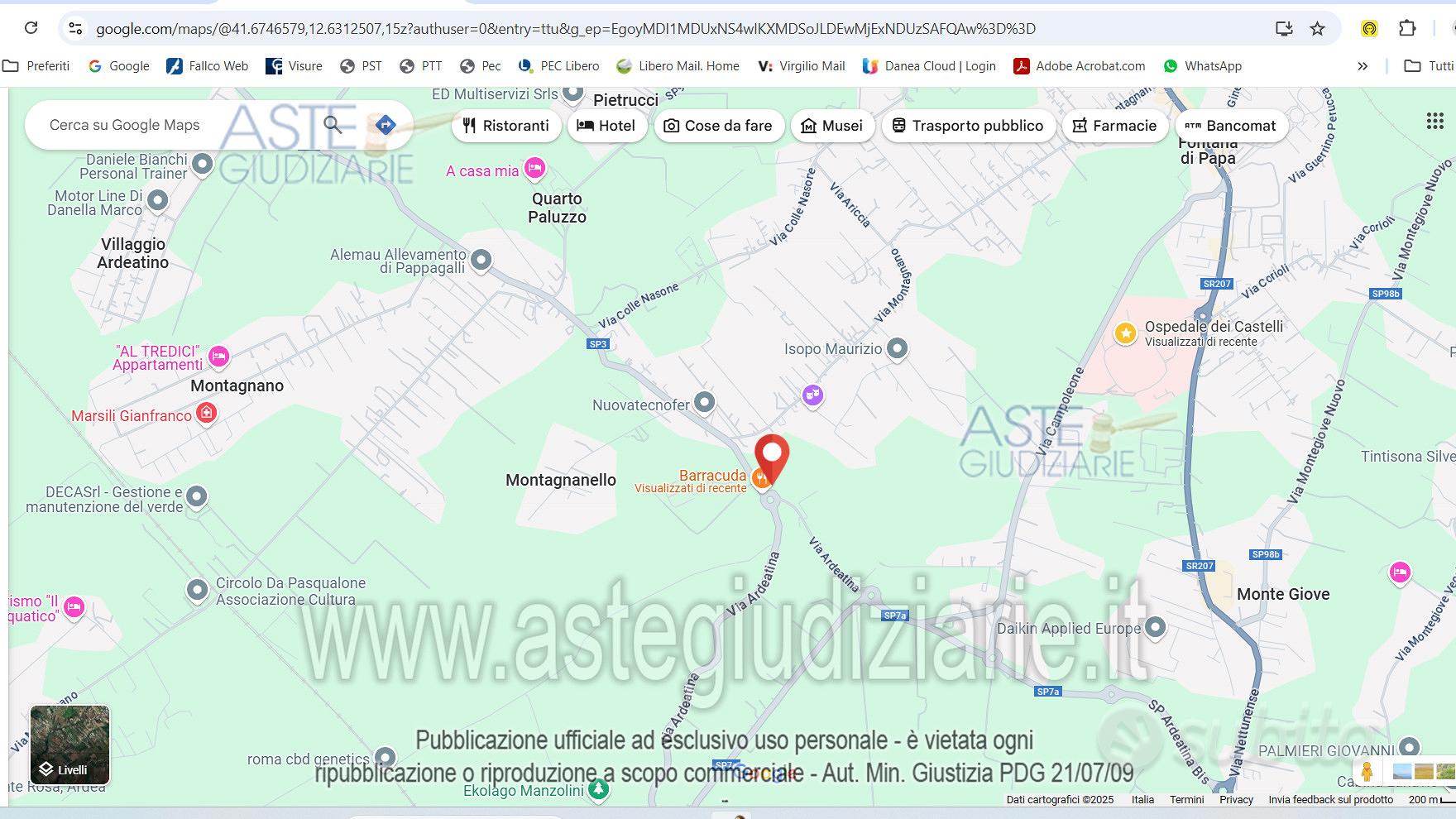Open directions with the blue arrow icon
Screen dimensions: 1456x819
[x=386, y=125]
